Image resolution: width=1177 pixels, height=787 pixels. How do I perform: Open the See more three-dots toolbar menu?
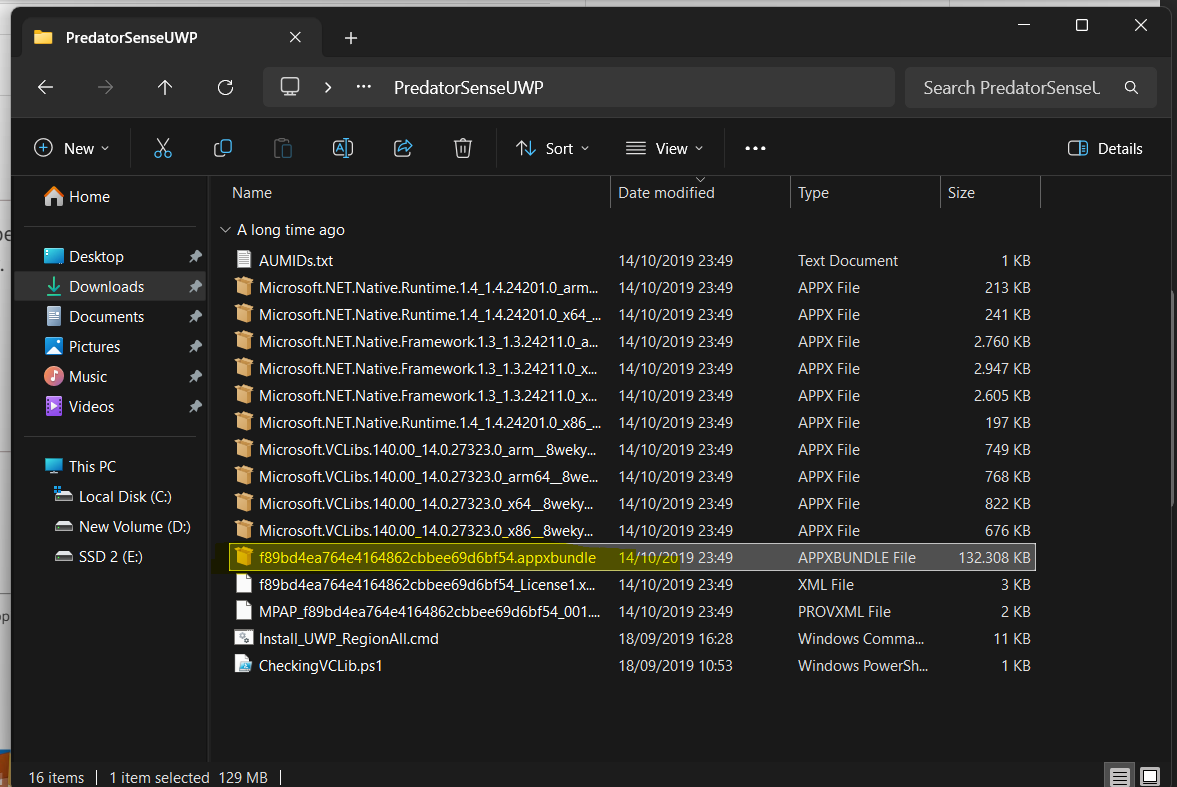pos(755,148)
